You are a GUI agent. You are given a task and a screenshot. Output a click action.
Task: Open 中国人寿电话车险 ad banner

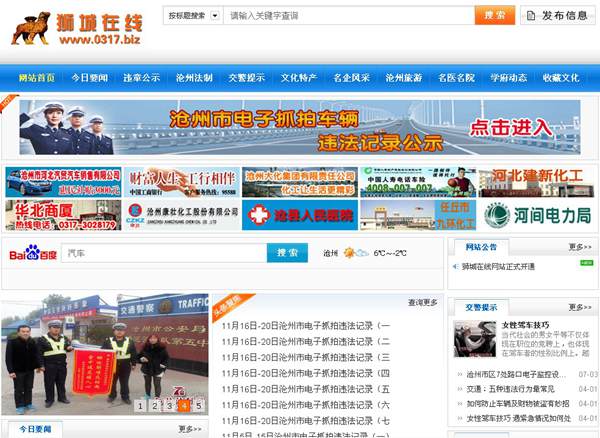click(x=418, y=182)
